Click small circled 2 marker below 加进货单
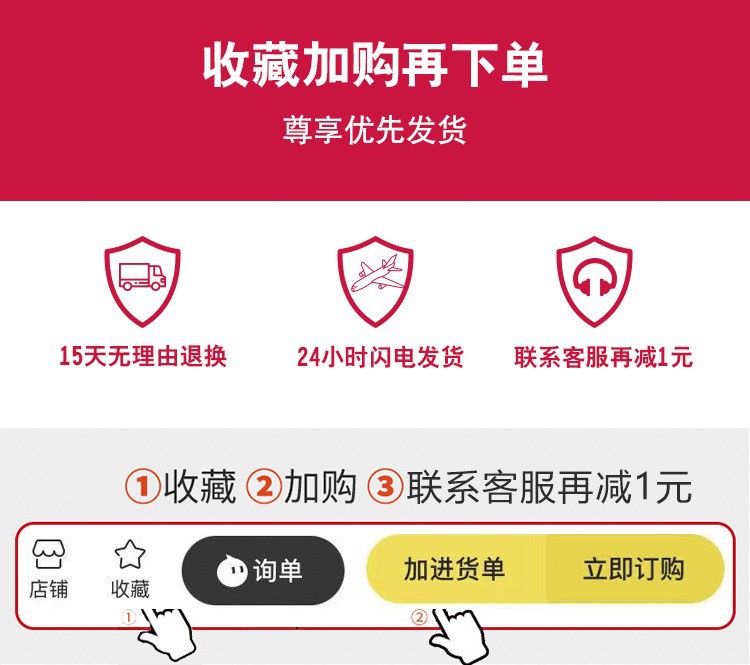Screen dimensions: 750x665 tap(419, 617)
